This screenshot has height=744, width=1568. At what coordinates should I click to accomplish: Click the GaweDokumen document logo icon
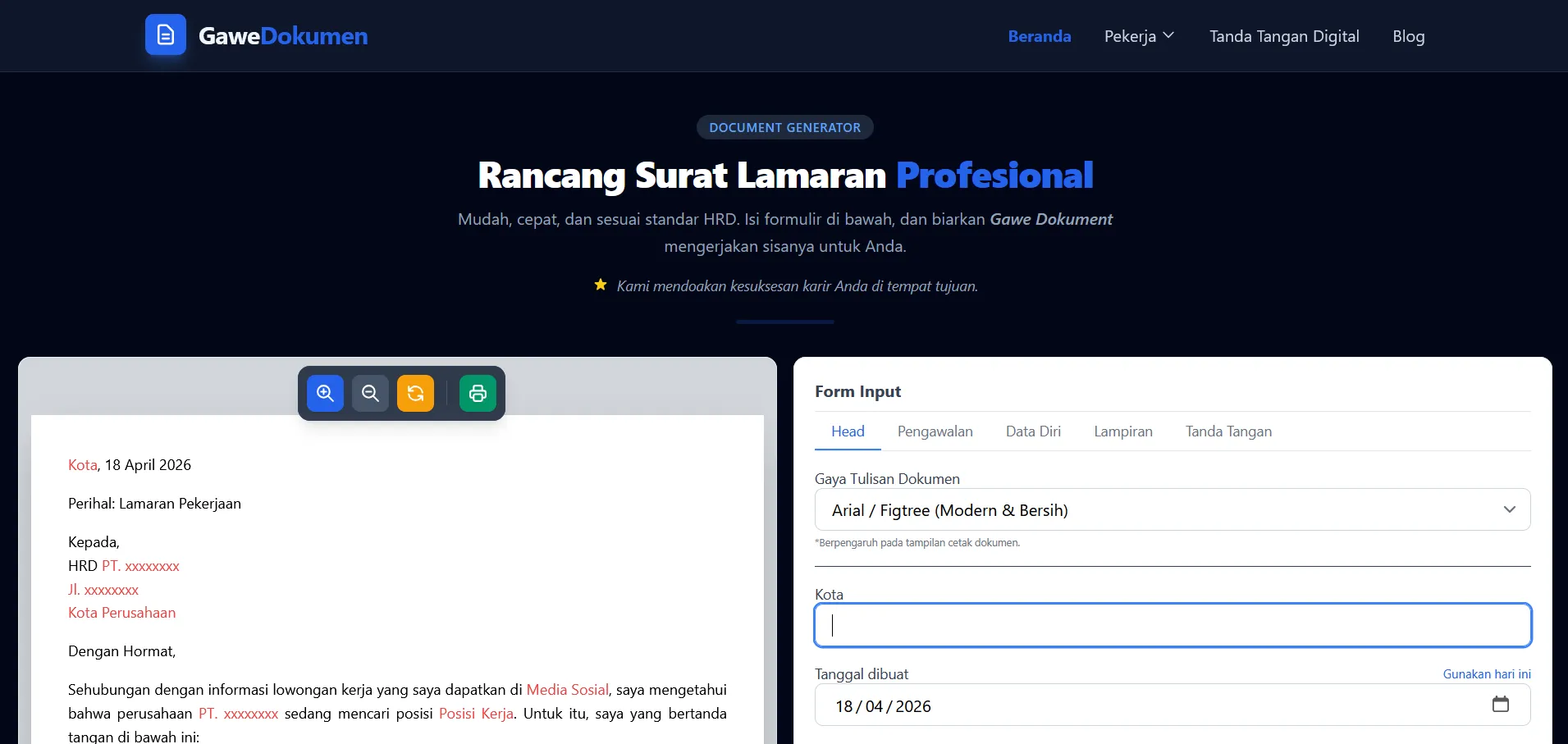pyautogui.click(x=166, y=35)
